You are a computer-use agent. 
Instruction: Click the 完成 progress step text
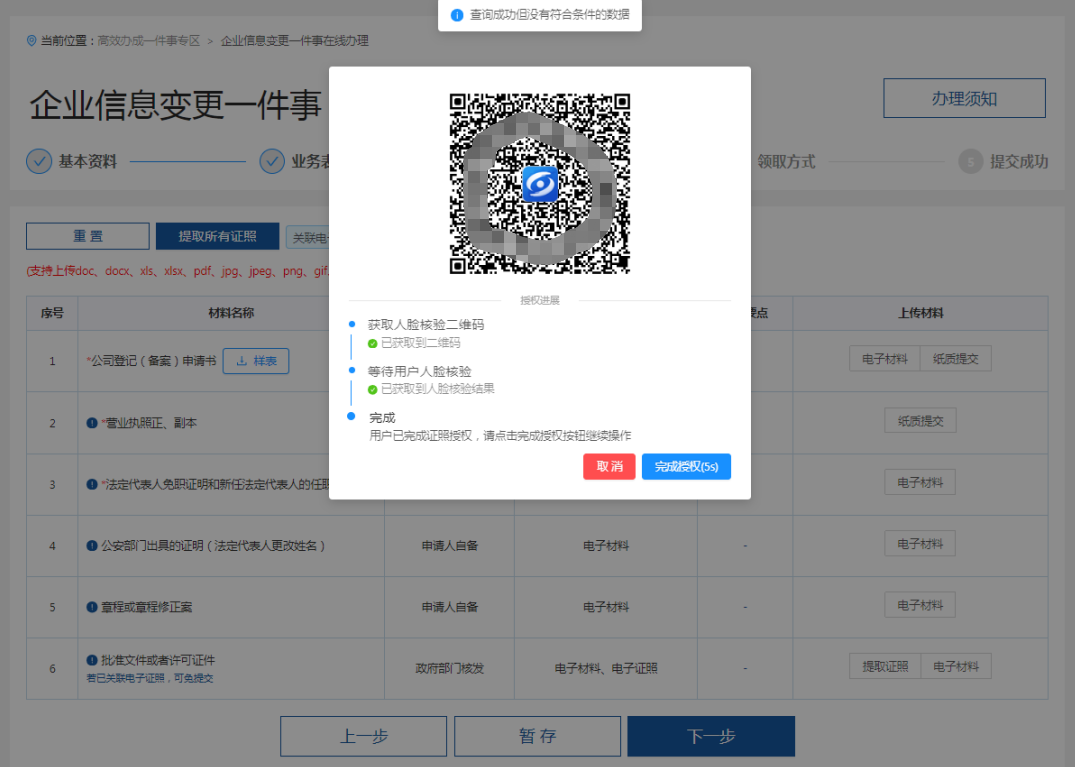coord(382,417)
